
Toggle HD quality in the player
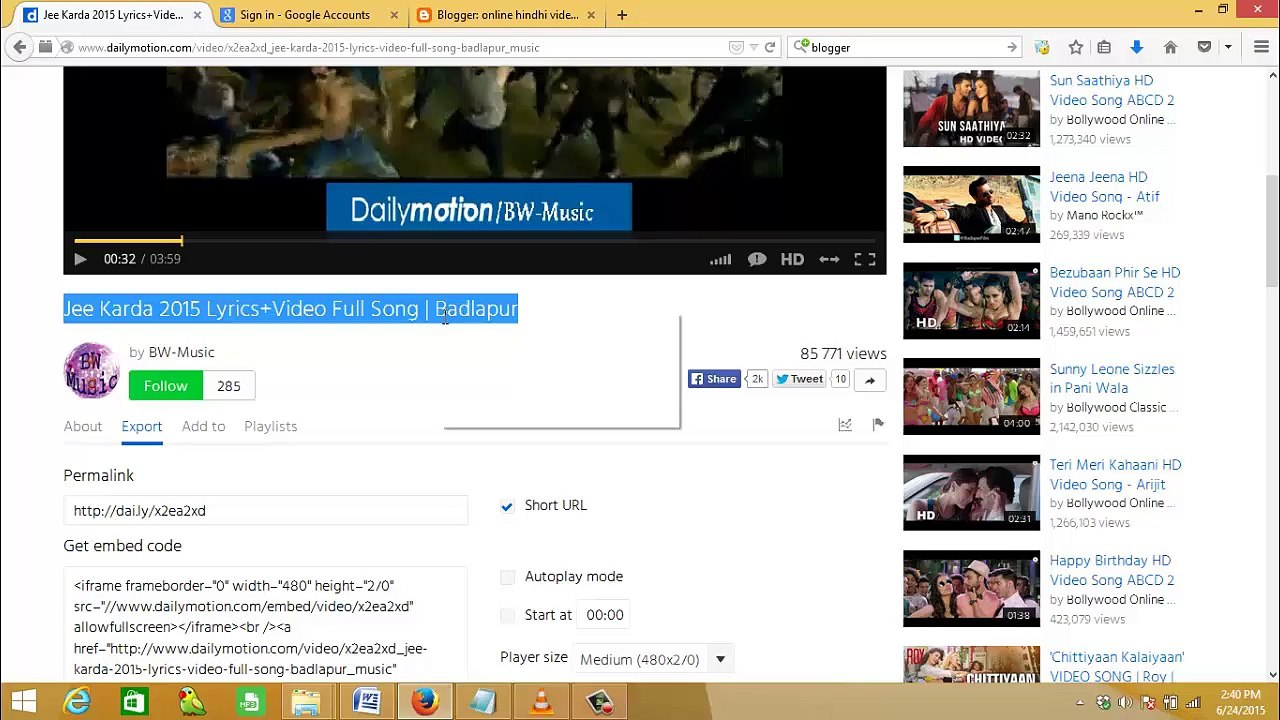point(792,260)
